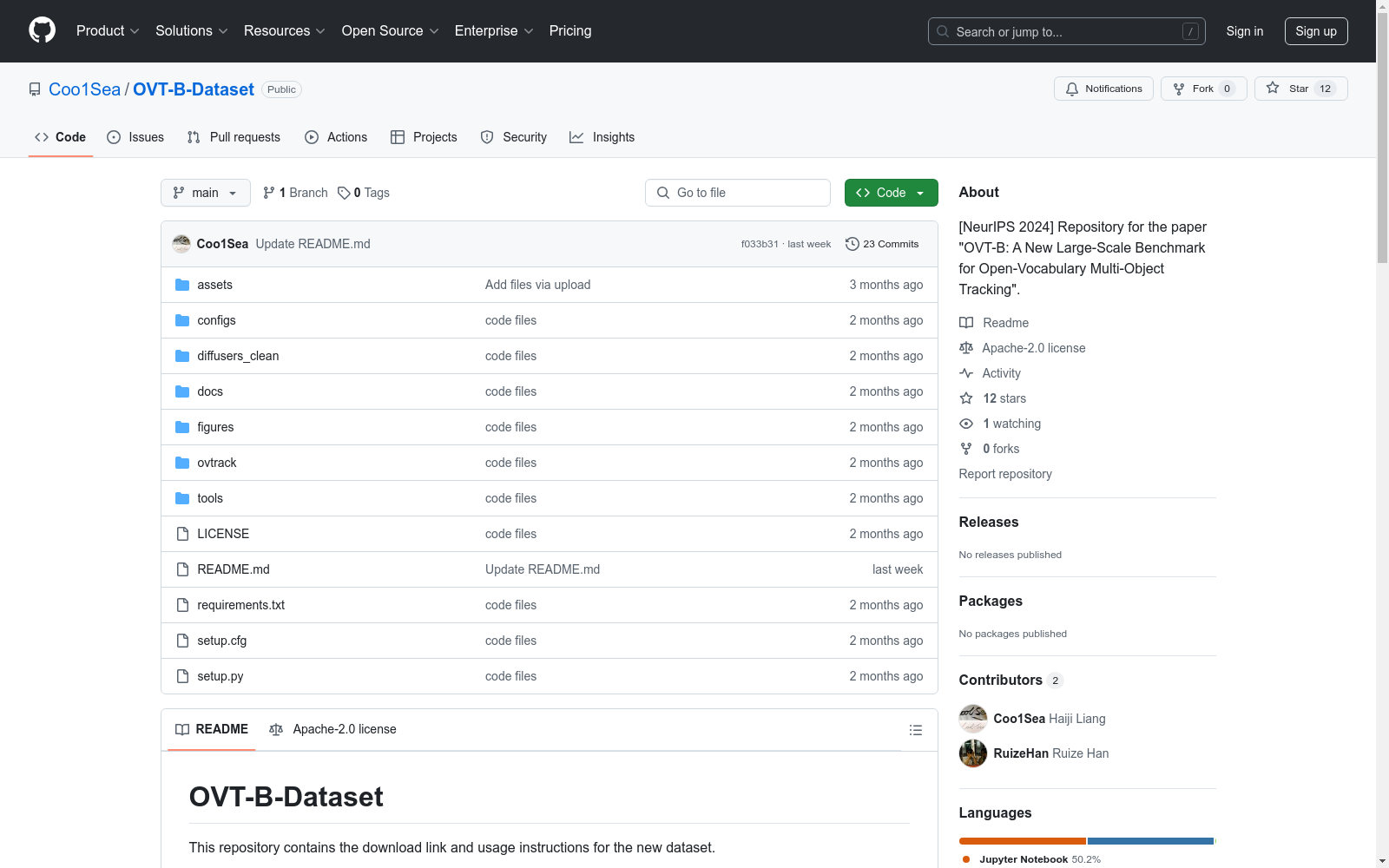Open the 1 Branch link
1389x868 pixels.
coord(295,193)
